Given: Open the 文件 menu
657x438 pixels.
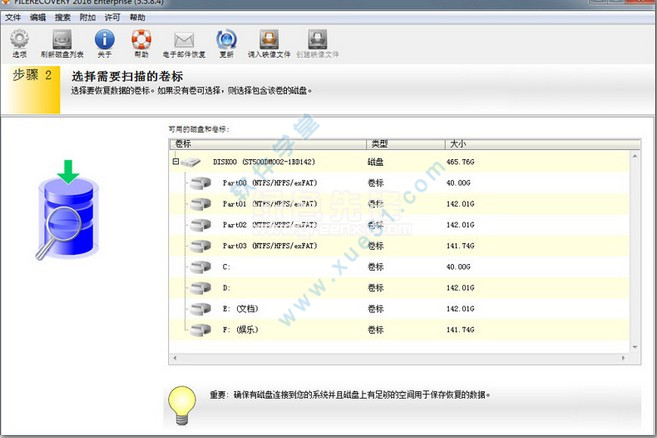Looking at the screenshot, I should [13, 18].
